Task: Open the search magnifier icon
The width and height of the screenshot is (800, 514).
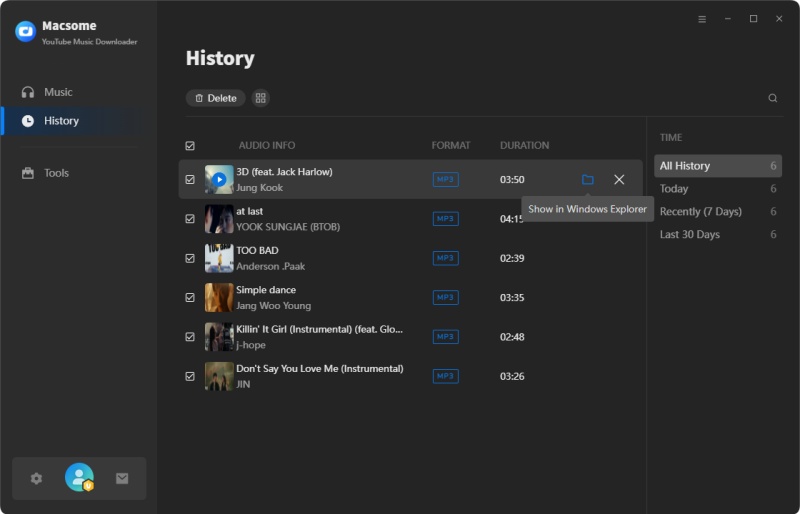Action: pos(773,98)
